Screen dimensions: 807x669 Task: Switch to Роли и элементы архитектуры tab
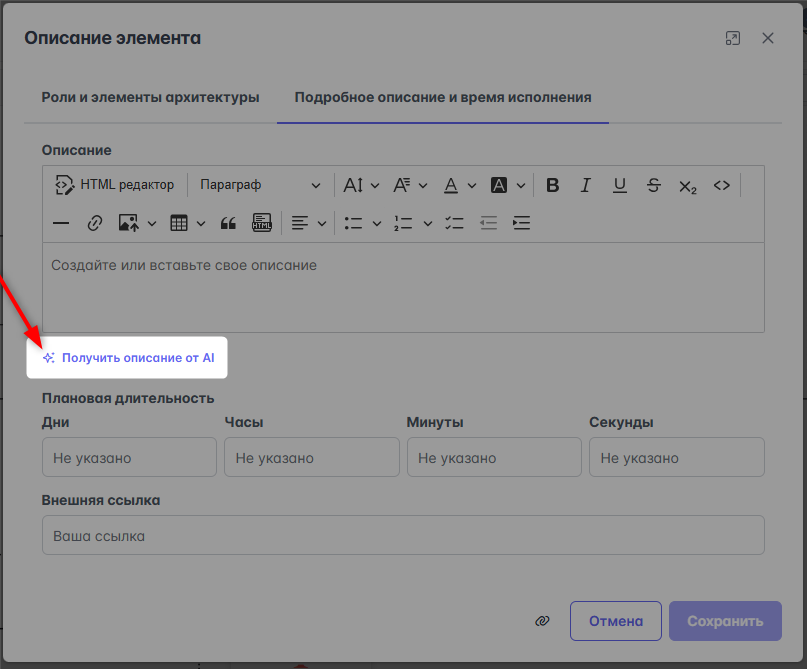click(x=150, y=97)
